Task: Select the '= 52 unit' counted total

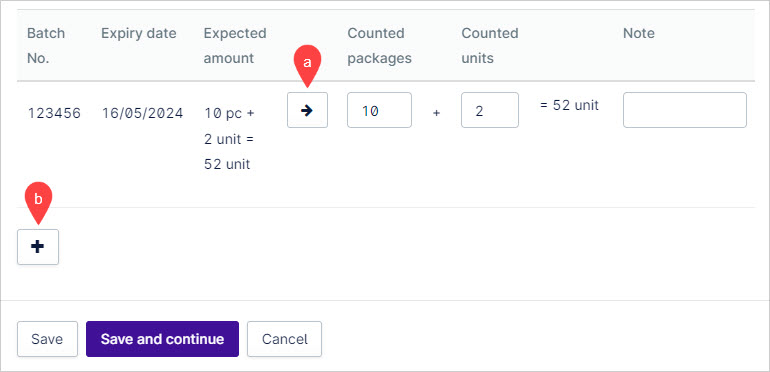Action: tap(569, 106)
